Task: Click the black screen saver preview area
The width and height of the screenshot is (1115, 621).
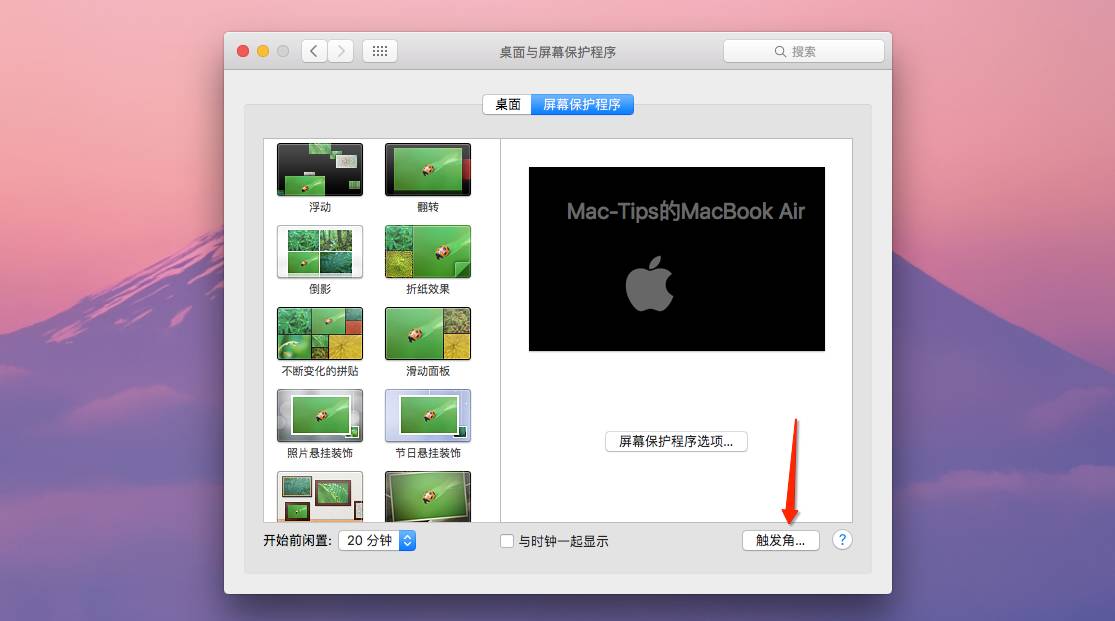Action: (x=676, y=259)
